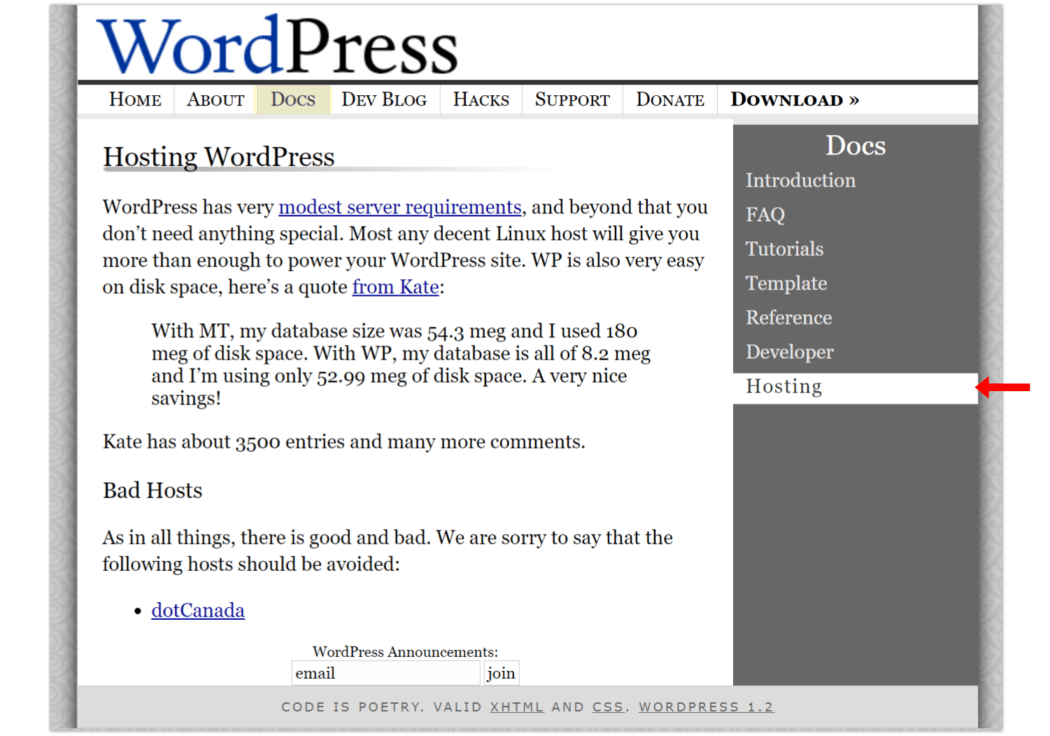Click the Download » link
The width and height of the screenshot is (1050, 736).
[x=795, y=99]
